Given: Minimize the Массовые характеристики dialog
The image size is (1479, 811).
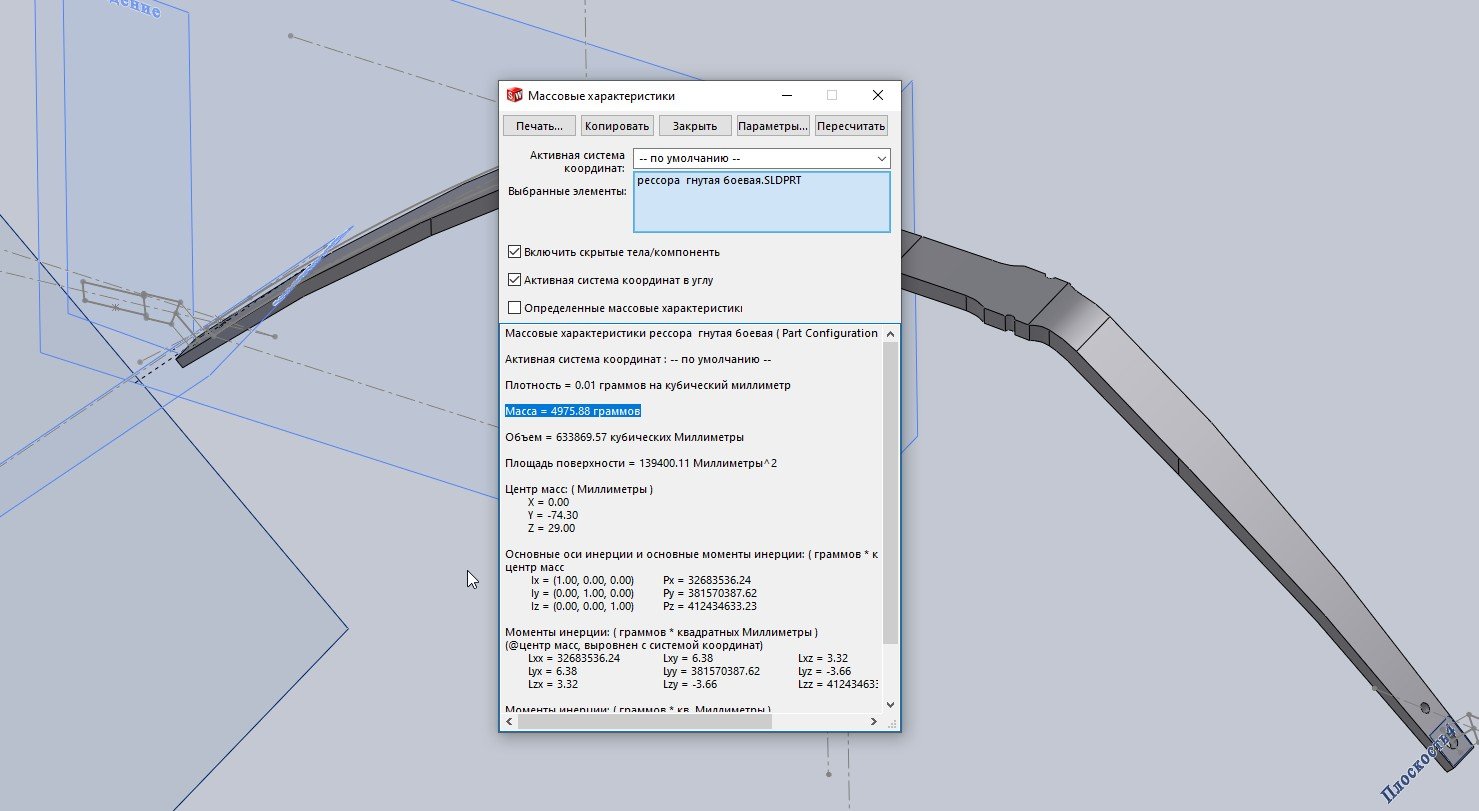Looking at the screenshot, I should [x=786, y=96].
